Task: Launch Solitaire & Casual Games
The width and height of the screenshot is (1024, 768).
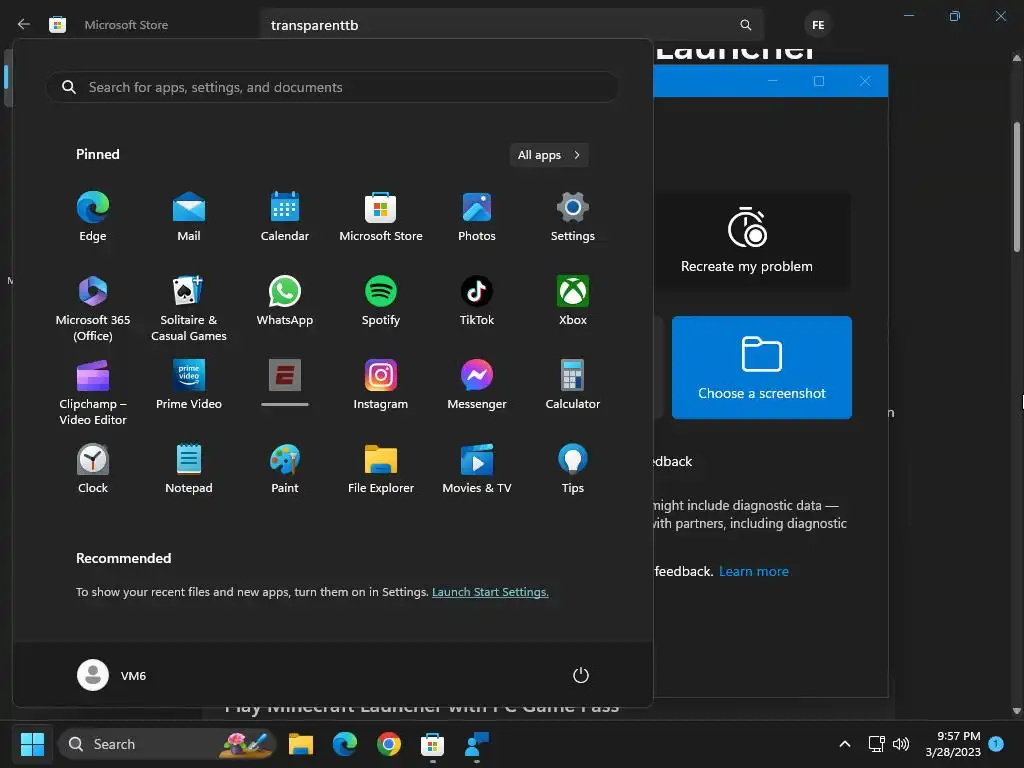Action: 189,308
